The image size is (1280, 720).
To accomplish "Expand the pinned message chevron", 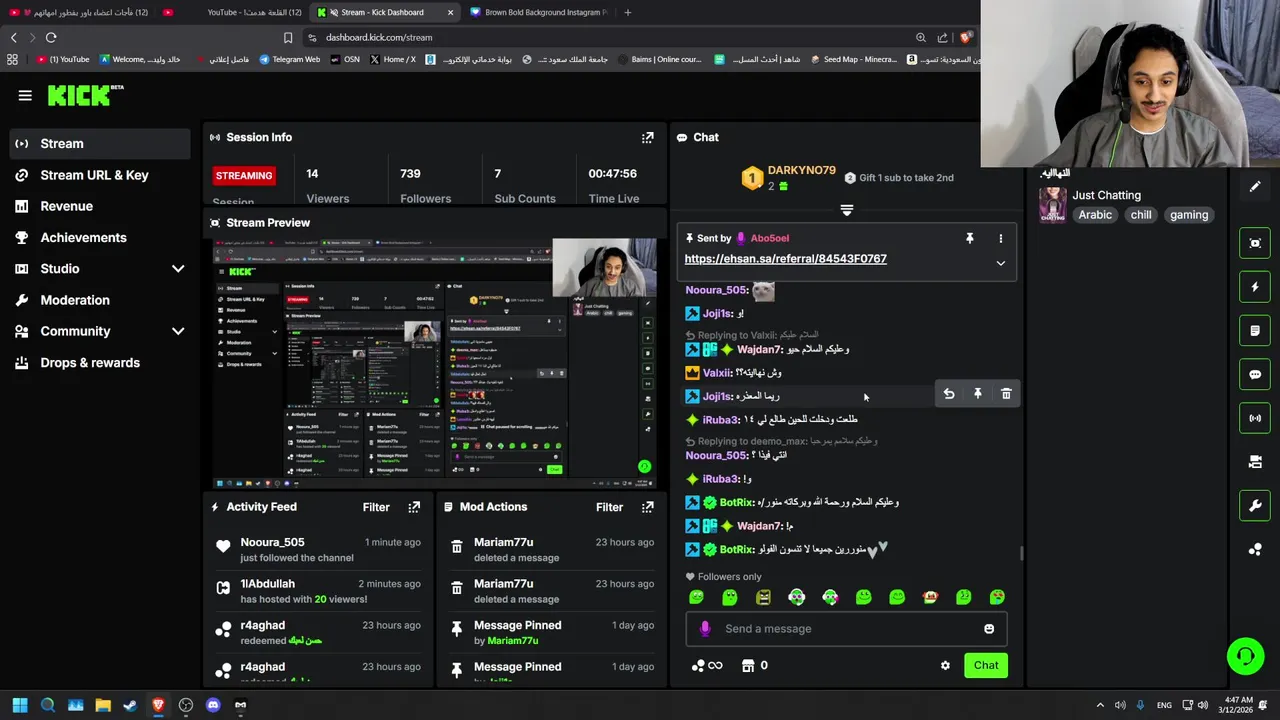I will point(1000,263).
